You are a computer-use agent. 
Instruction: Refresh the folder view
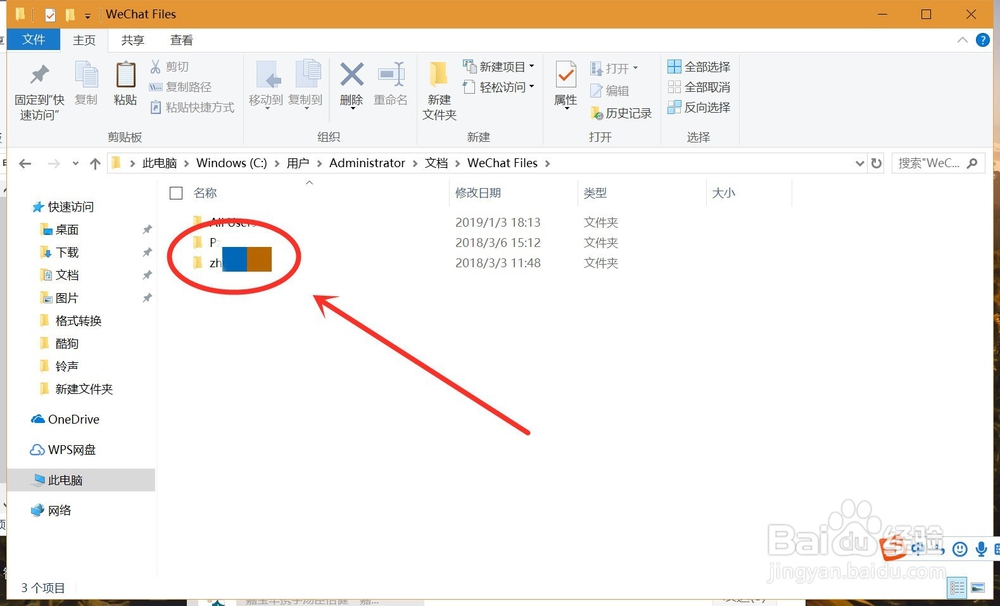pos(876,163)
